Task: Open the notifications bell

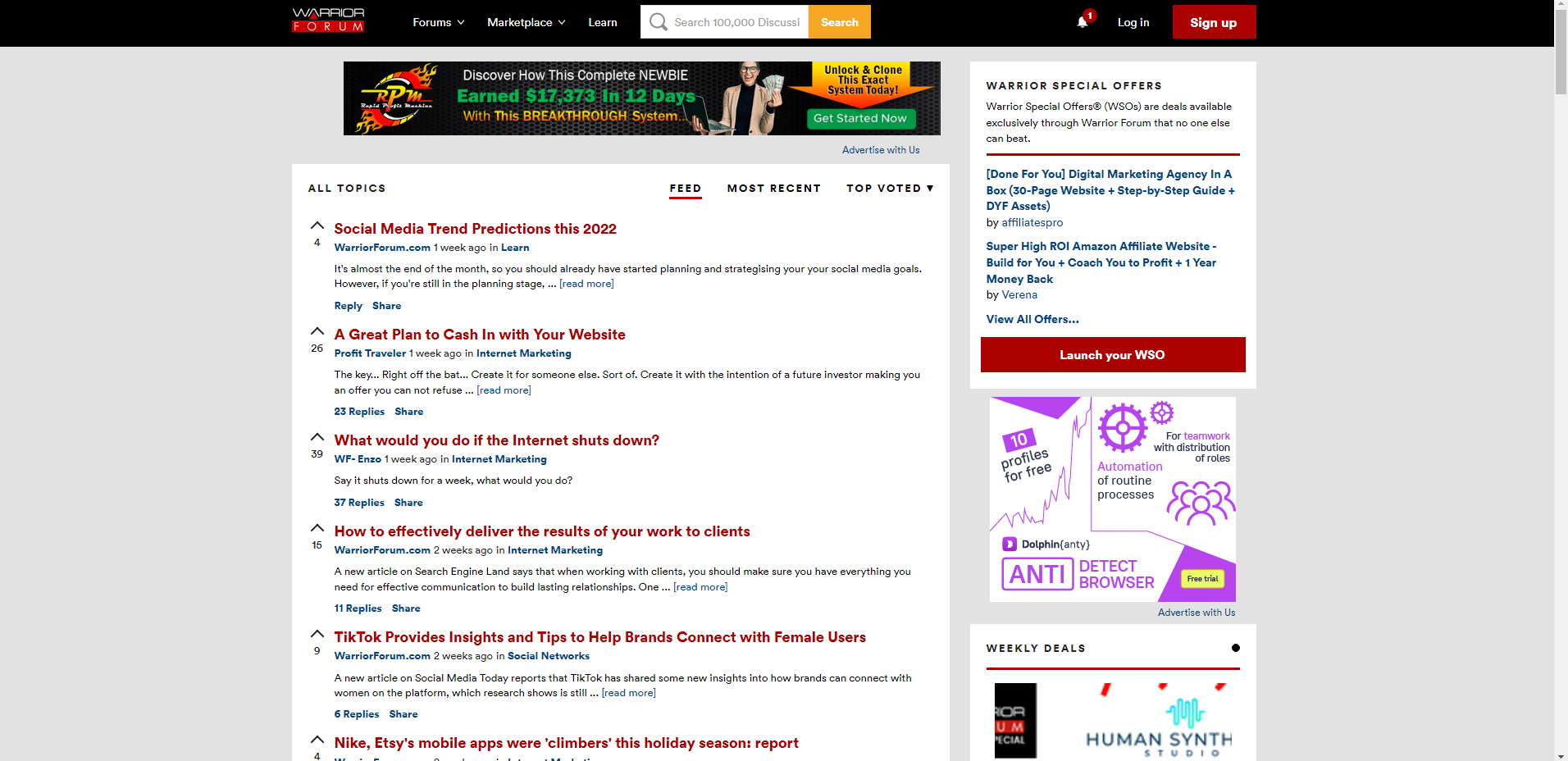Action: [1083, 22]
